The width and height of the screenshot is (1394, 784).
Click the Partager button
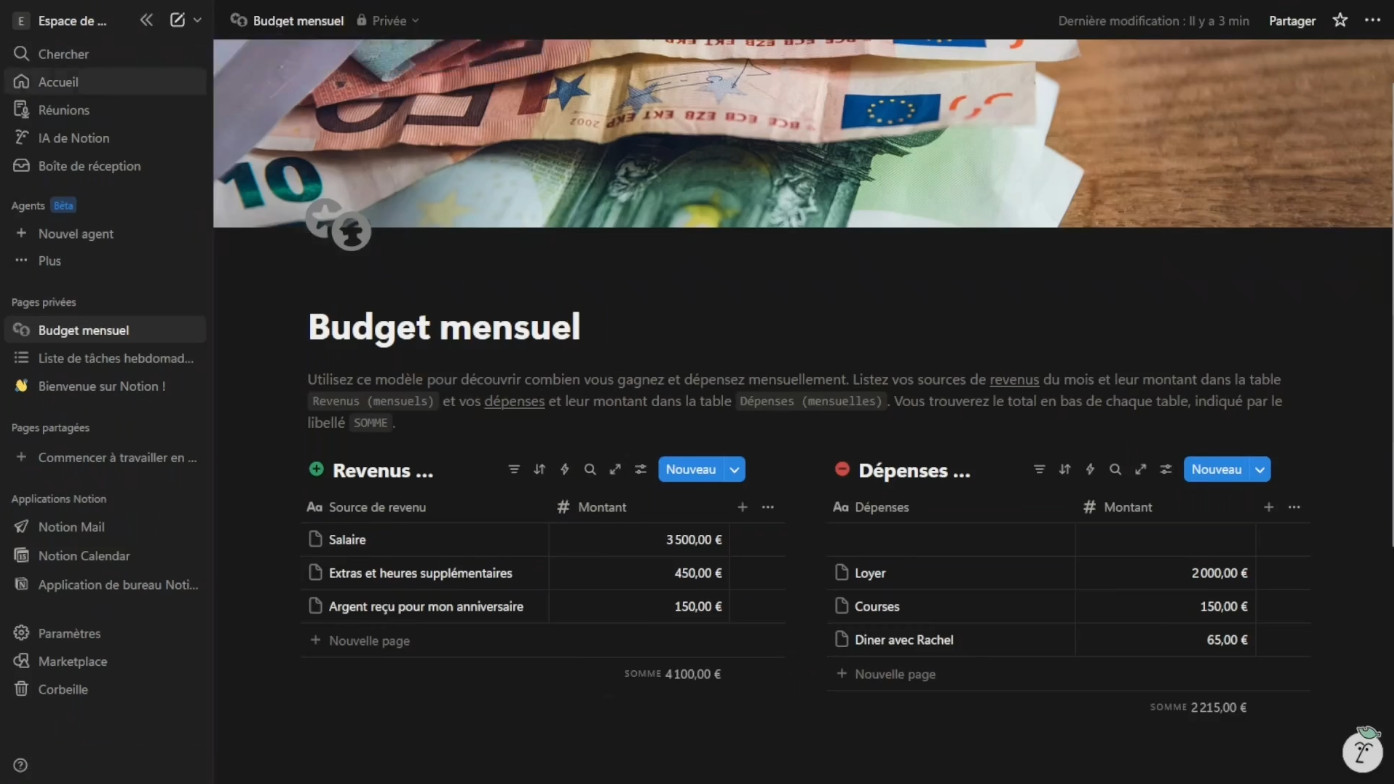1292,20
